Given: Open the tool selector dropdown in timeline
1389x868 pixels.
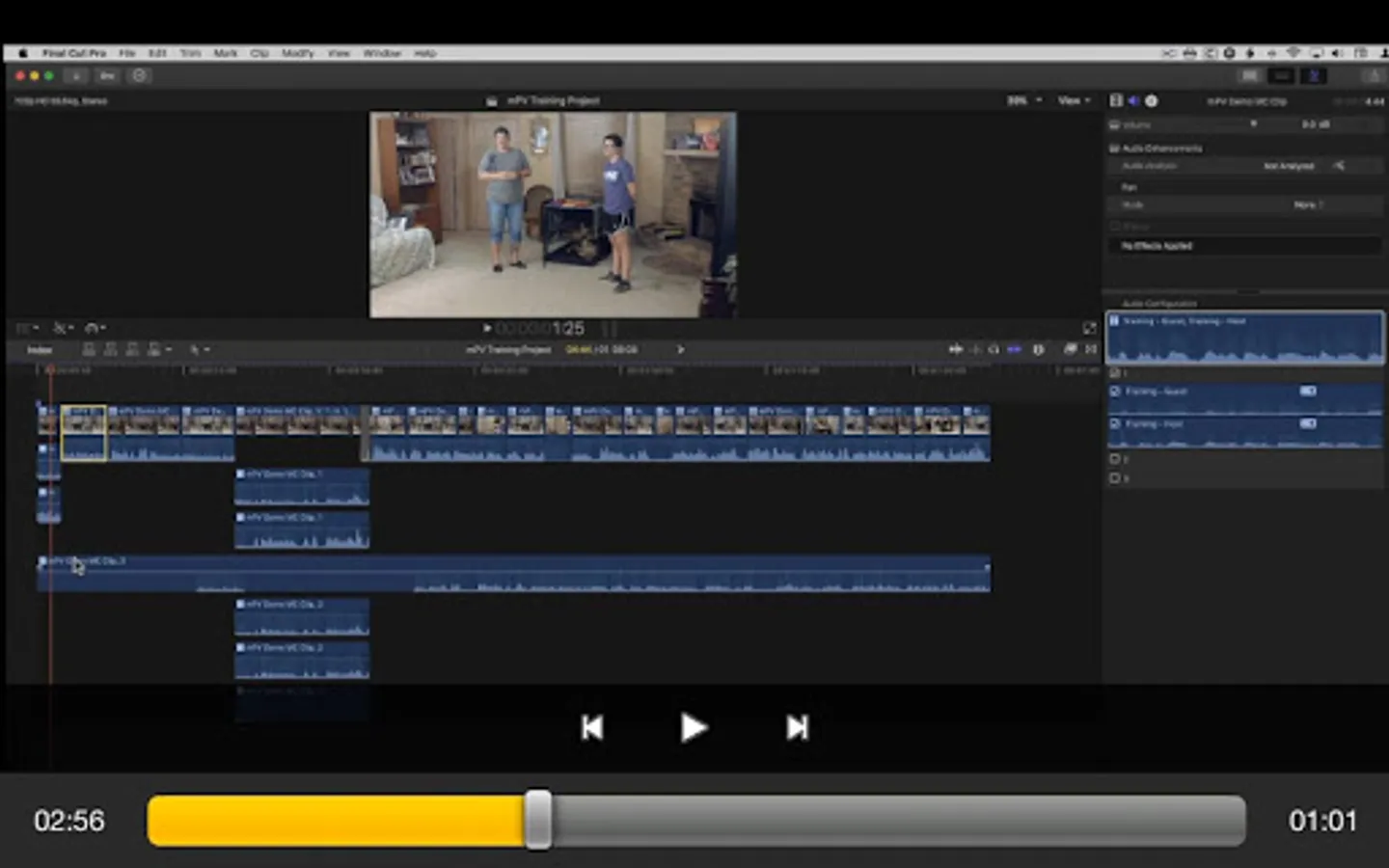Looking at the screenshot, I should [x=199, y=350].
